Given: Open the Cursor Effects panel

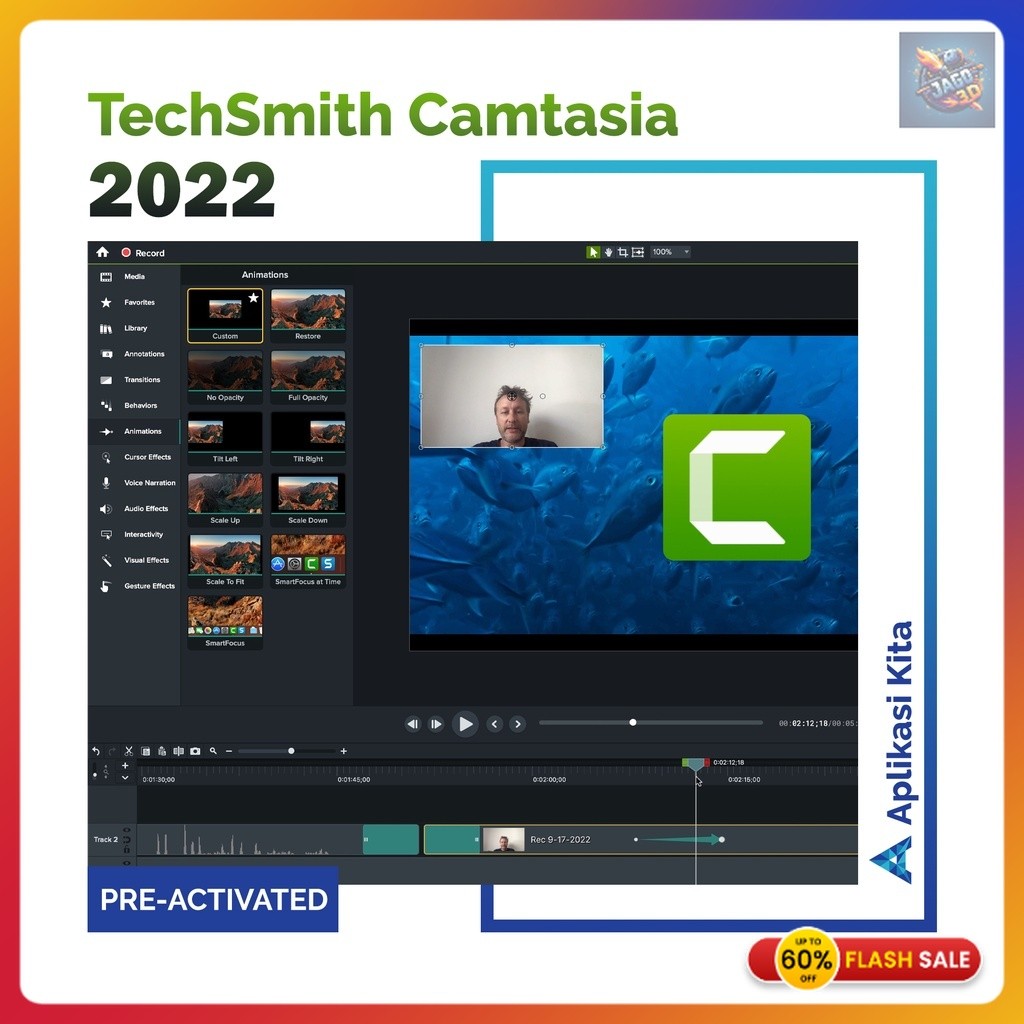Looking at the screenshot, I should (135, 457).
